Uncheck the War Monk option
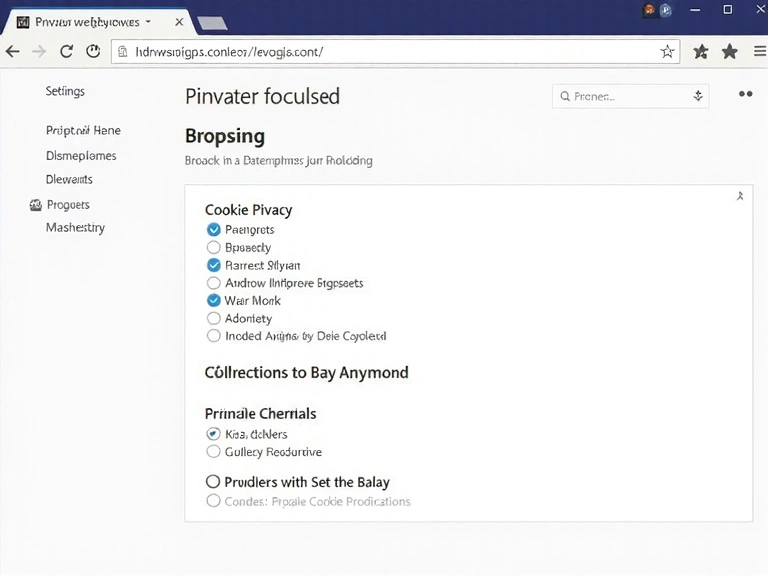This screenshot has height=576, width=768. [x=214, y=300]
